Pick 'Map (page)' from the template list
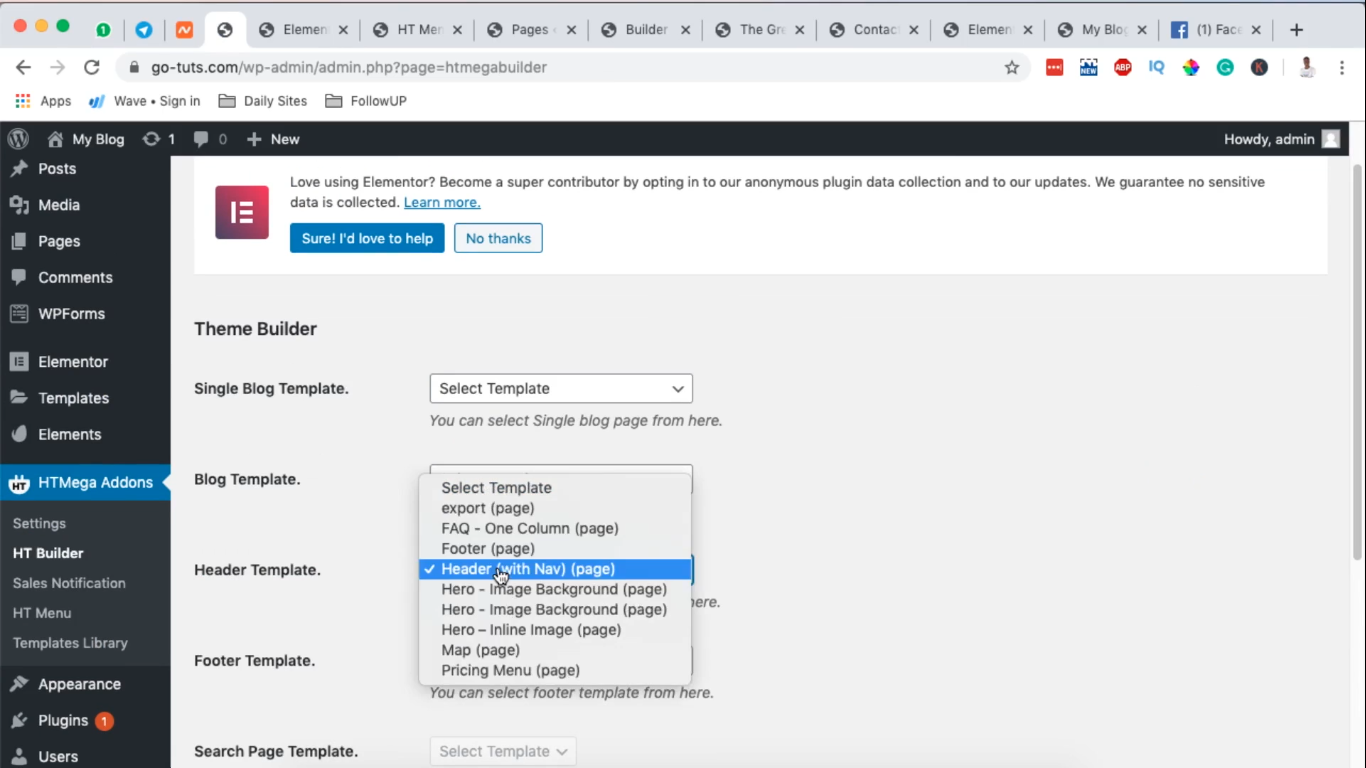1366x768 pixels. click(x=555, y=650)
